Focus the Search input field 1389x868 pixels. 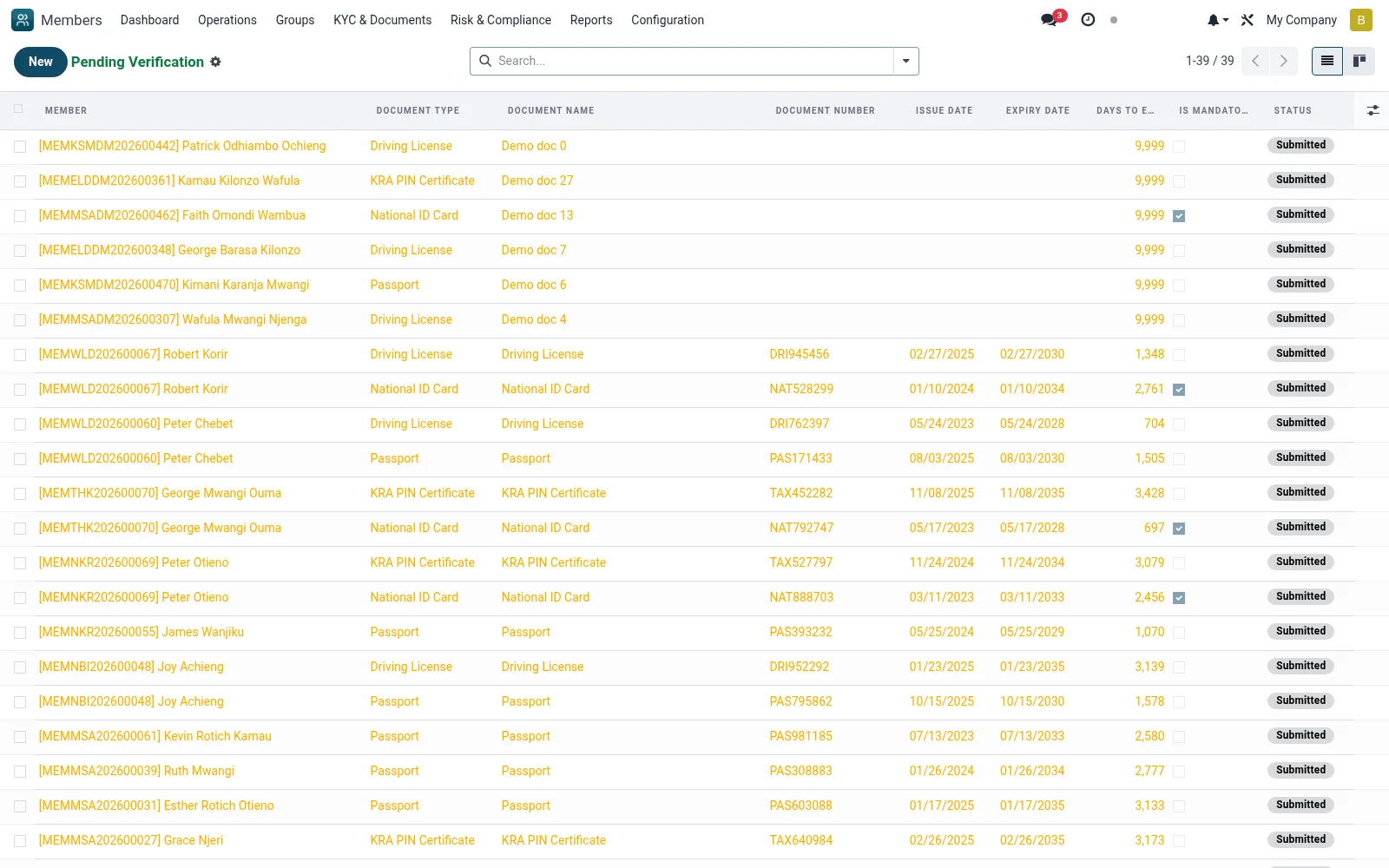coord(693,61)
